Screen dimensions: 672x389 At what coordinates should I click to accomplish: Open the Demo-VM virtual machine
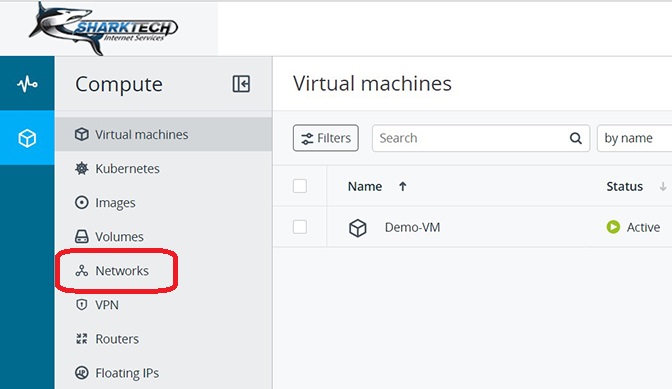(412, 227)
